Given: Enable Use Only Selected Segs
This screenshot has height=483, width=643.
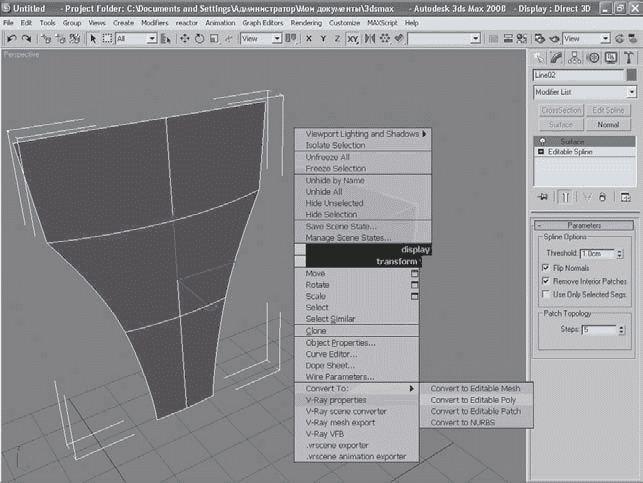Looking at the screenshot, I should pos(545,295).
